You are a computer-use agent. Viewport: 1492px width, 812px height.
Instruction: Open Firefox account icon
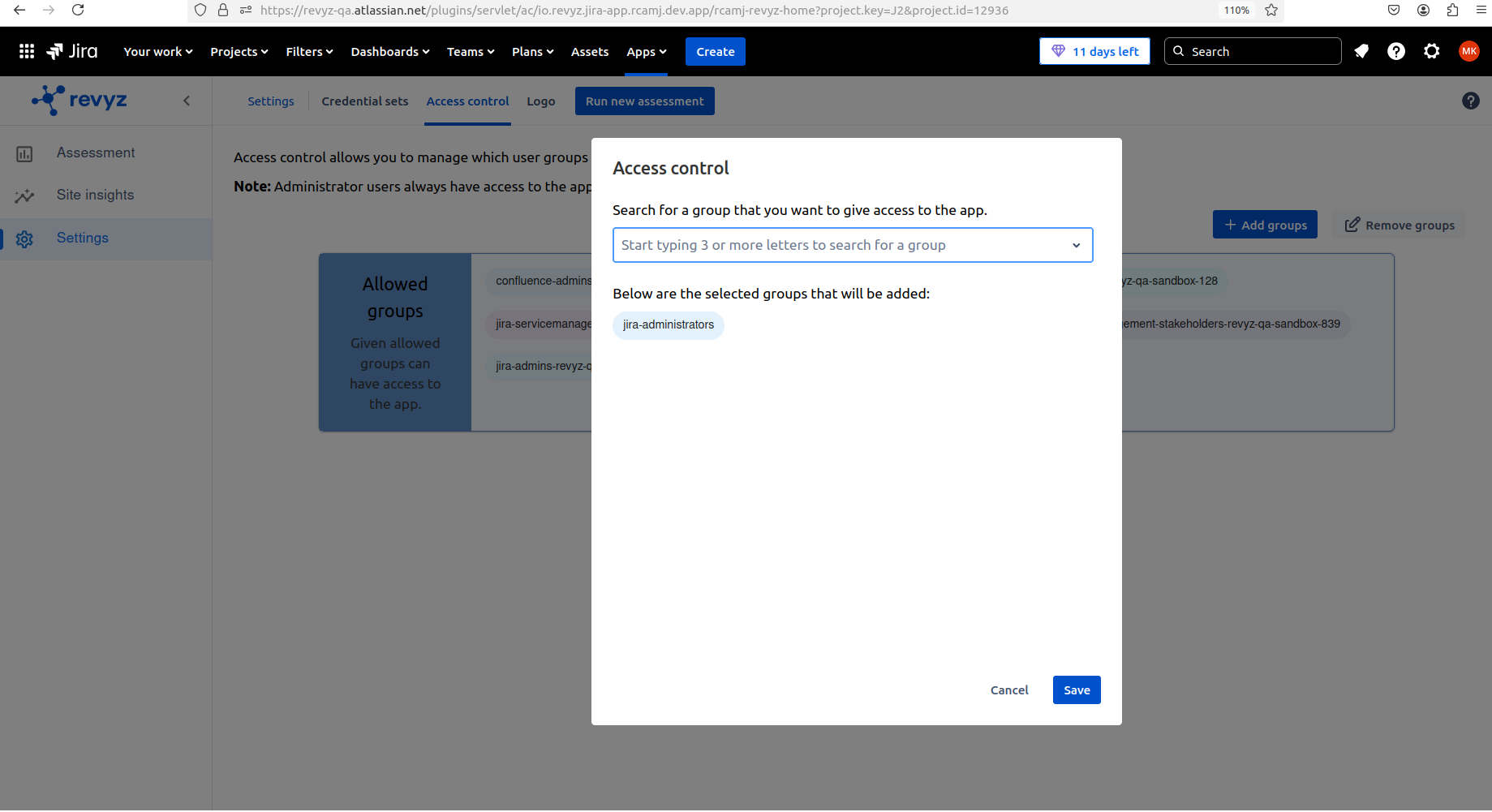point(1423,10)
